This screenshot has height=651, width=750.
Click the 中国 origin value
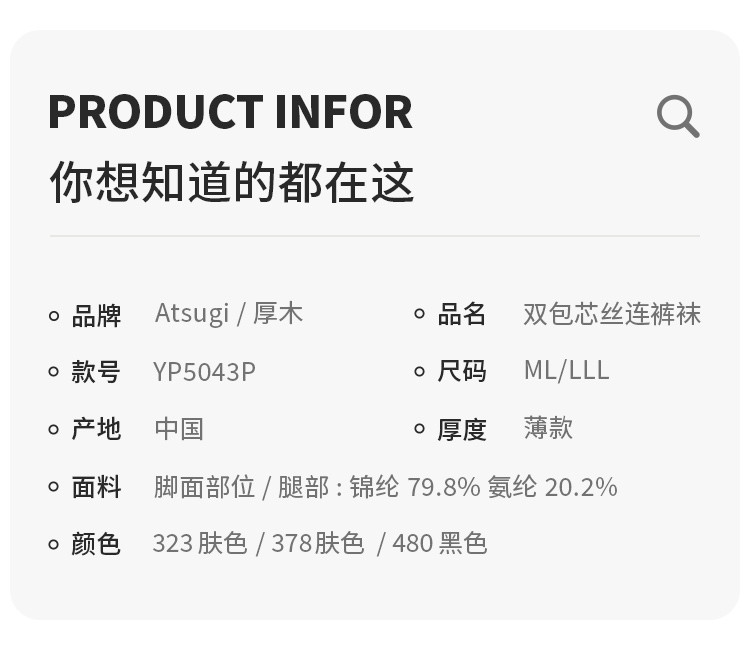pos(179,429)
